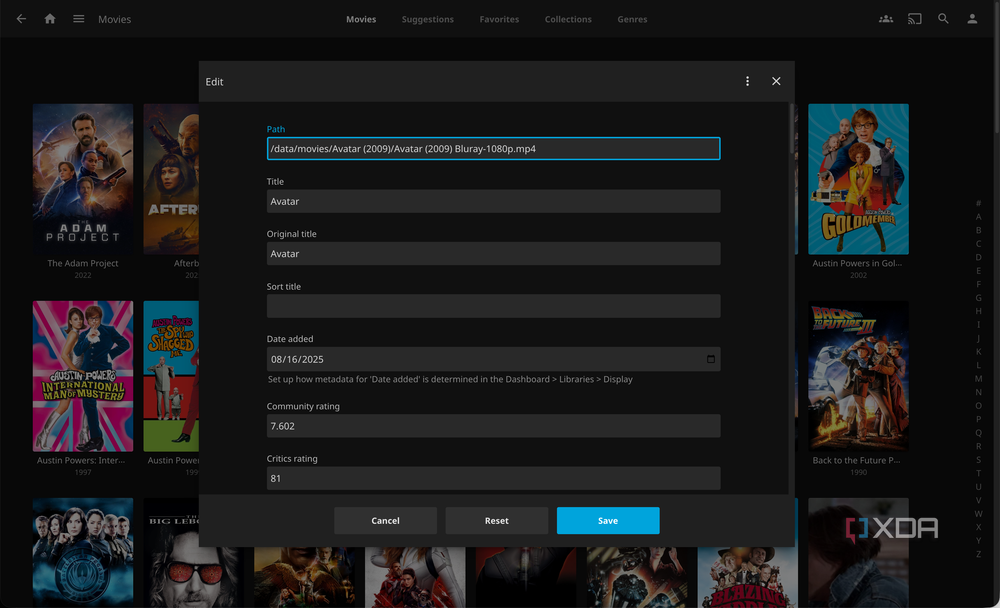Close the Edit dialog
The height and width of the screenshot is (608, 1000).
coord(776,81)
